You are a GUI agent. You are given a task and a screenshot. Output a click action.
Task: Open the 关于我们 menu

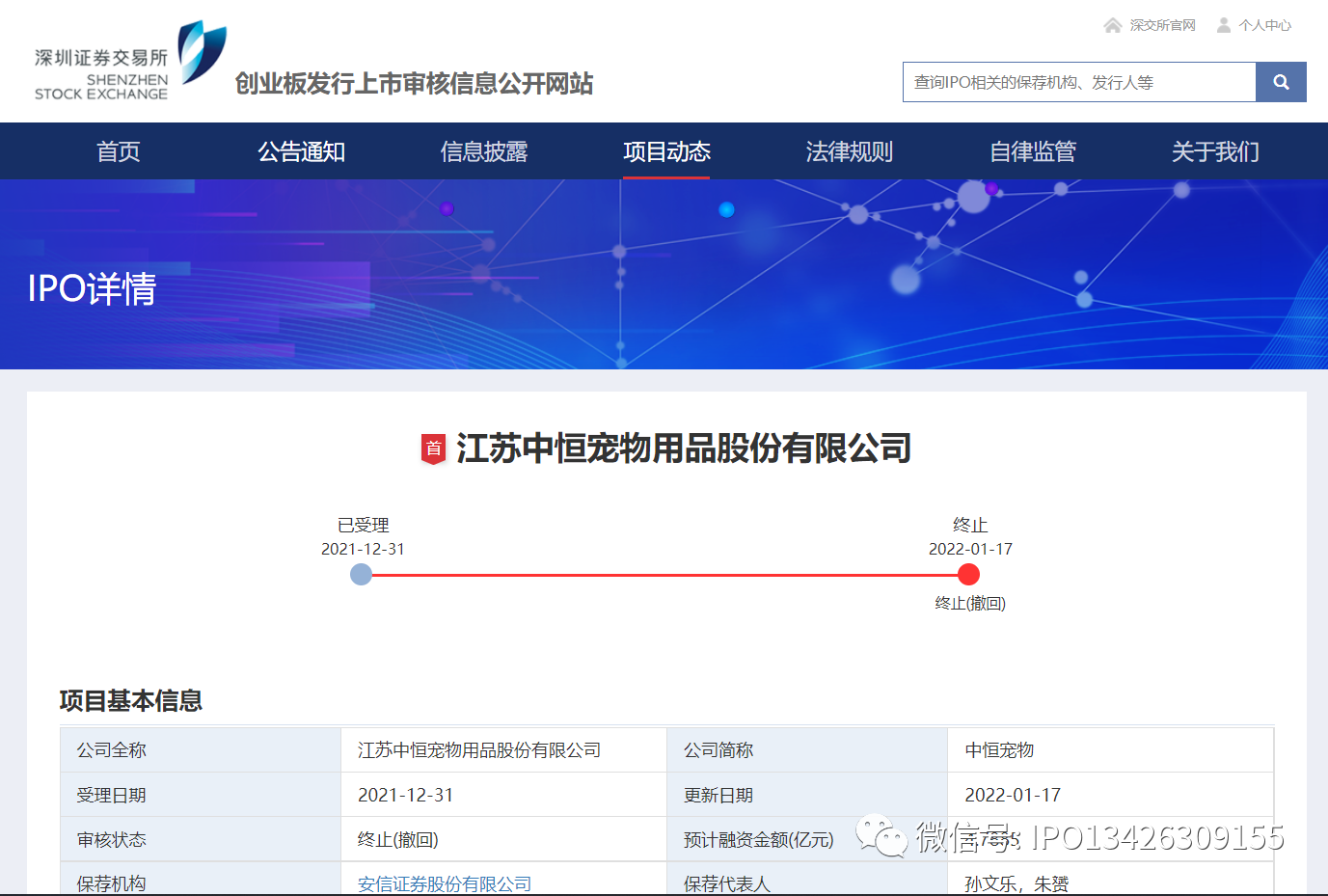click(1215, 151)
